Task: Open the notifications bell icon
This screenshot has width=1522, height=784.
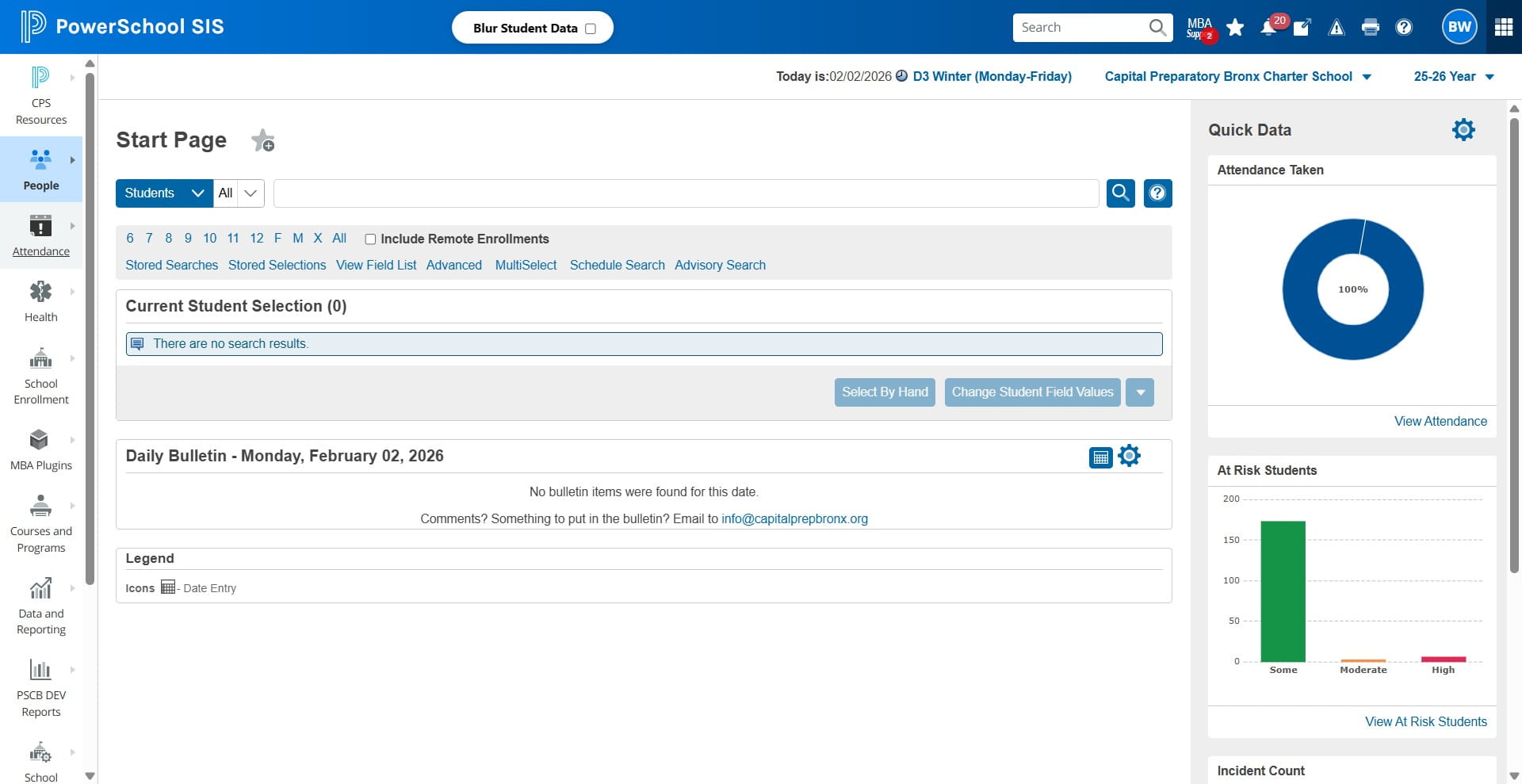Action: (1268, 28)
